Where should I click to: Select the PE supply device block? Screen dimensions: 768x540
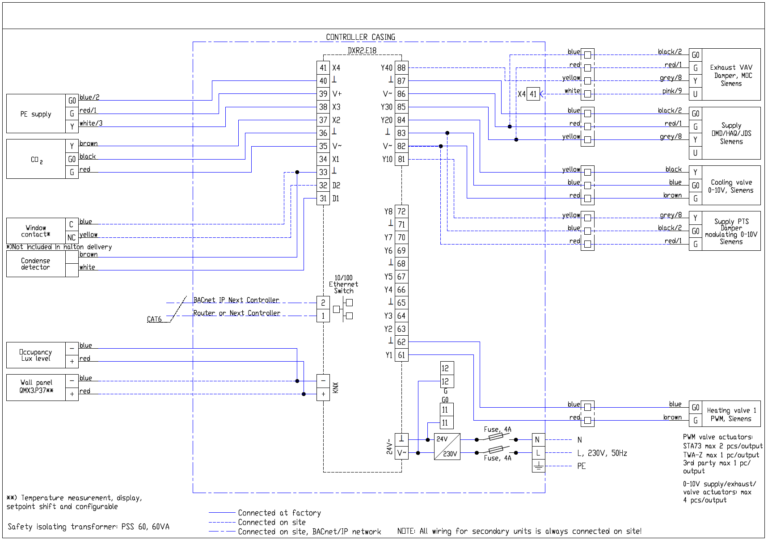pyautogui.click(x=36, y=113)
